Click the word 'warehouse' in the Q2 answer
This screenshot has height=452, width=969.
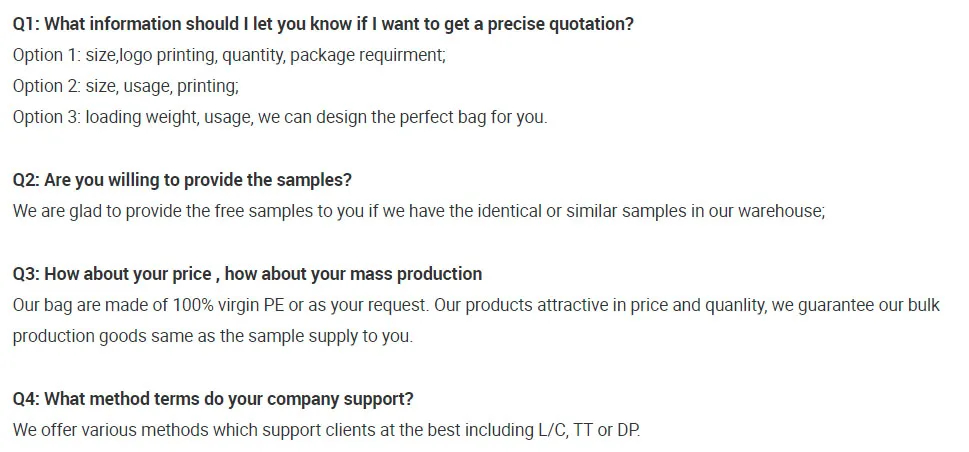coord(780,211)
